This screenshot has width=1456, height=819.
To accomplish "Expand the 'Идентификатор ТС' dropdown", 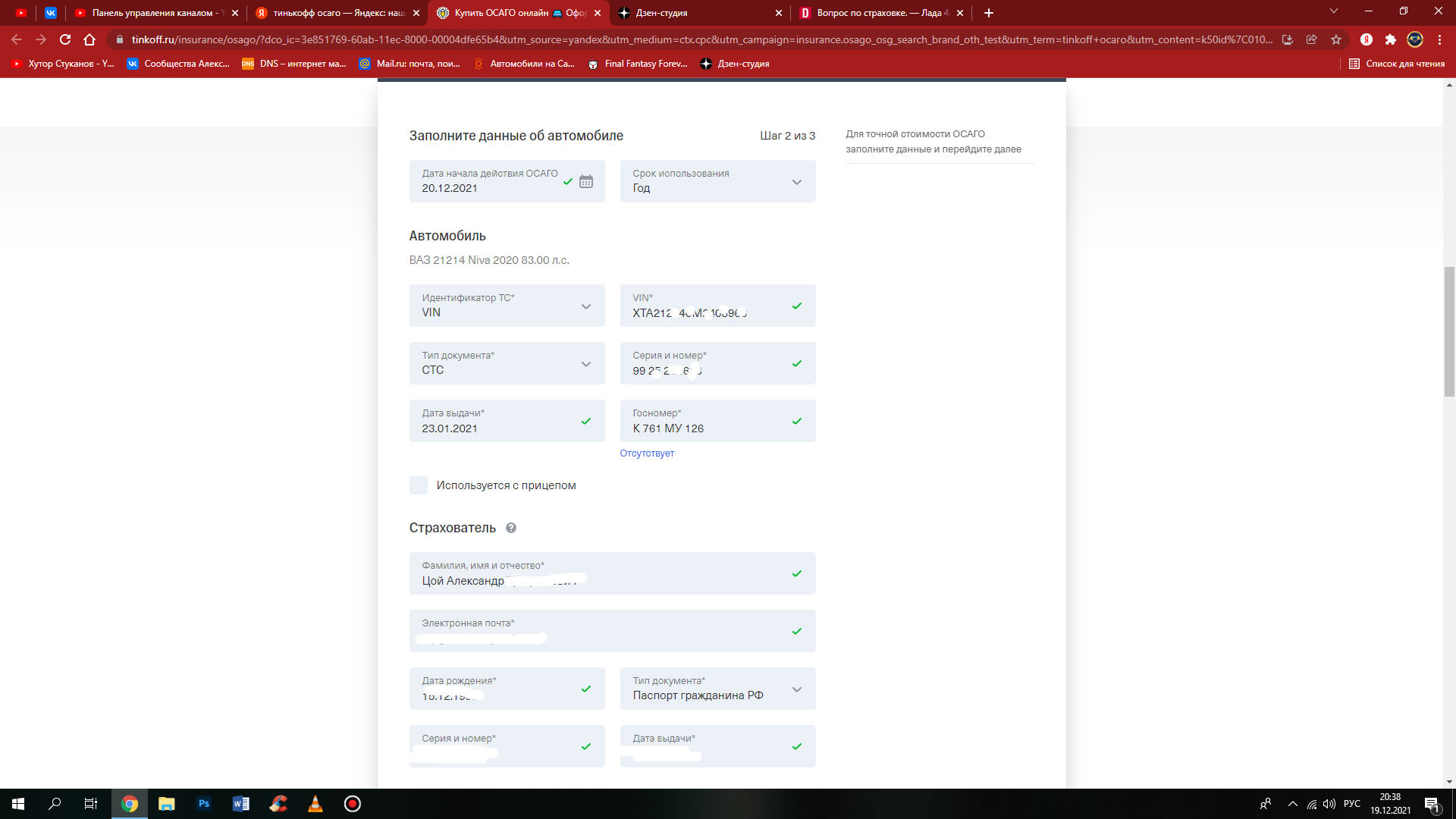I will (x=507, y=306).
